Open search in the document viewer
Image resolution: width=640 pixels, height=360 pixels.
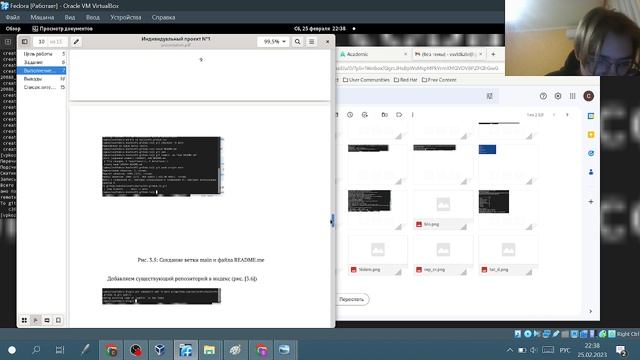pyautogui.click(x=298, y=42)
